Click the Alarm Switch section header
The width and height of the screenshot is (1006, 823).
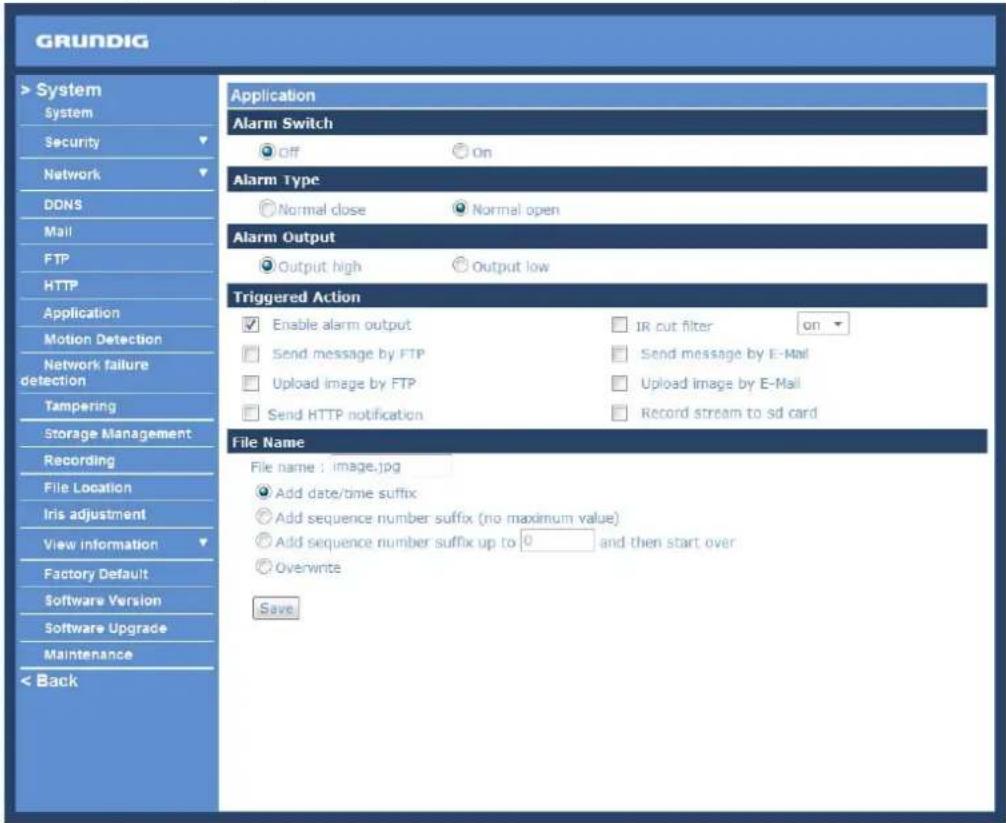click(607, 123)
